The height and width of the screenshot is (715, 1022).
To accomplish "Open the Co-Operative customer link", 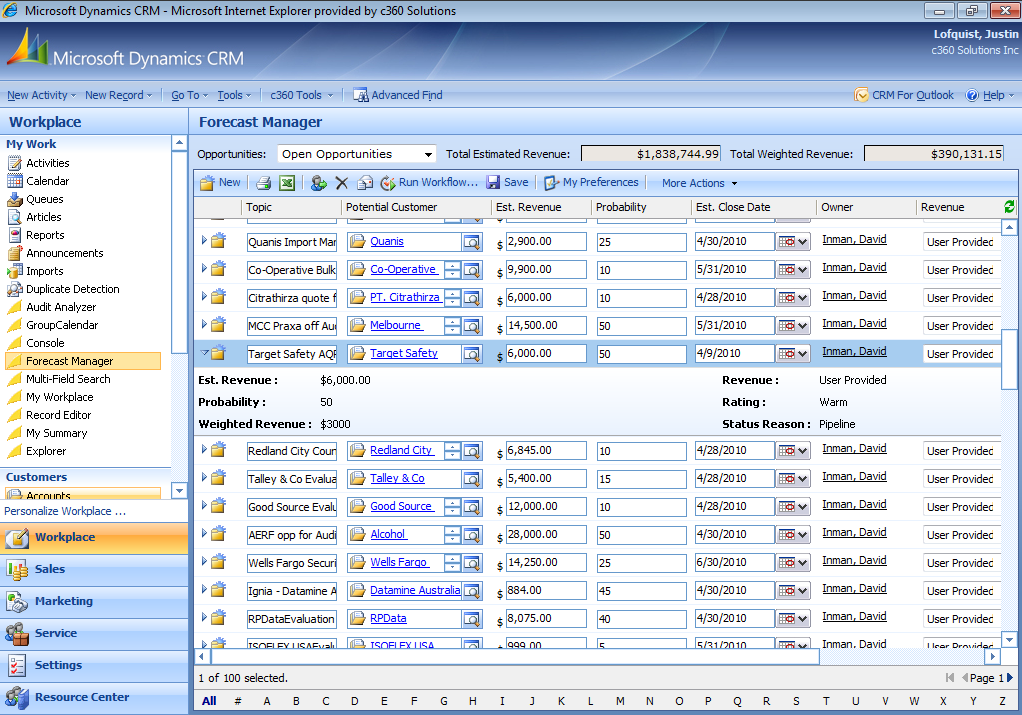I will tap(403, 269).
